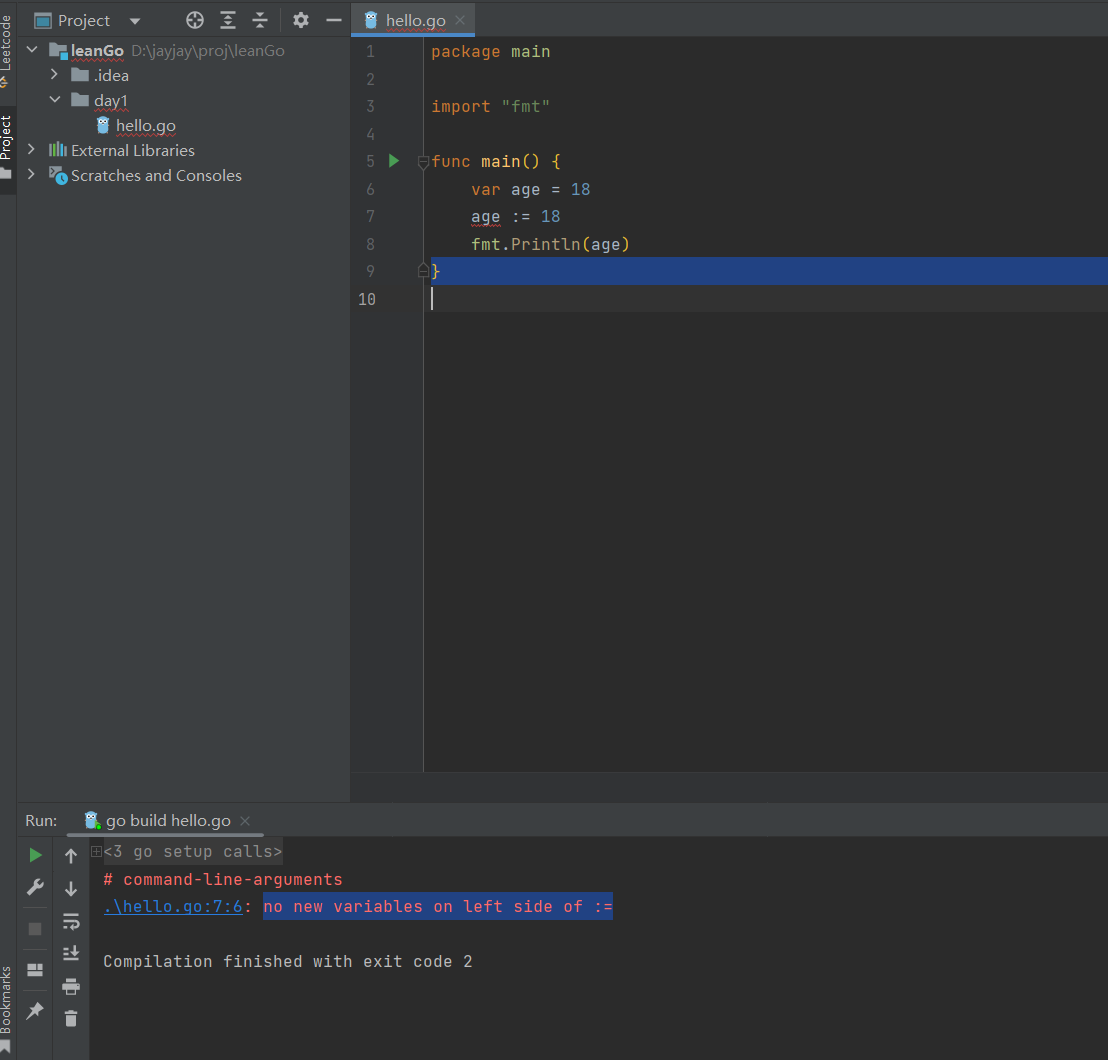Collapse the day1 folder
1108x1060 pixels.
pos(55,100)
